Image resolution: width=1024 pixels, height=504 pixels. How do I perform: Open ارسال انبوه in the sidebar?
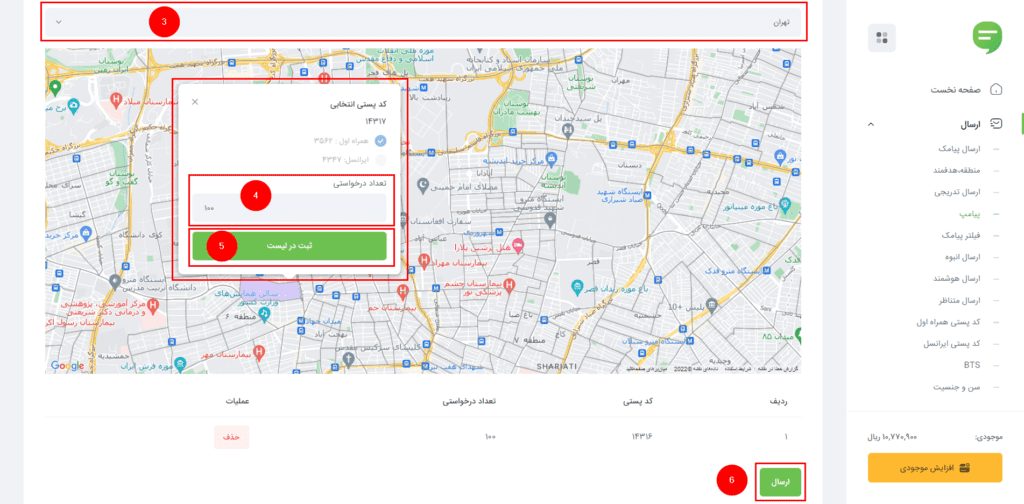[x=963, y=257]
